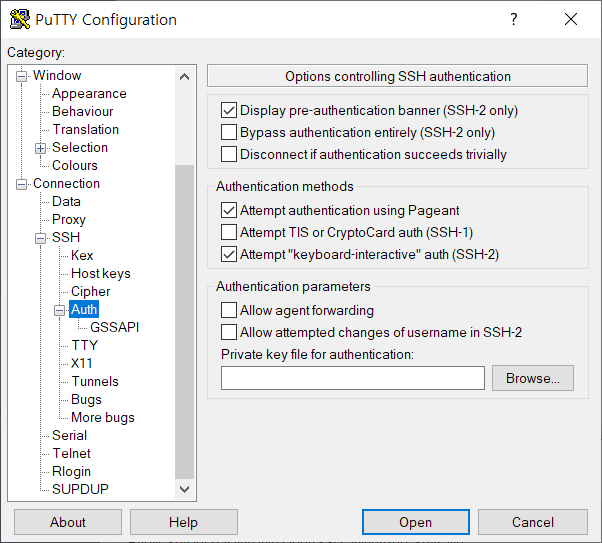602x543 pixels.
Task: Open the Cipher category
Action: (x=91, y=291)
